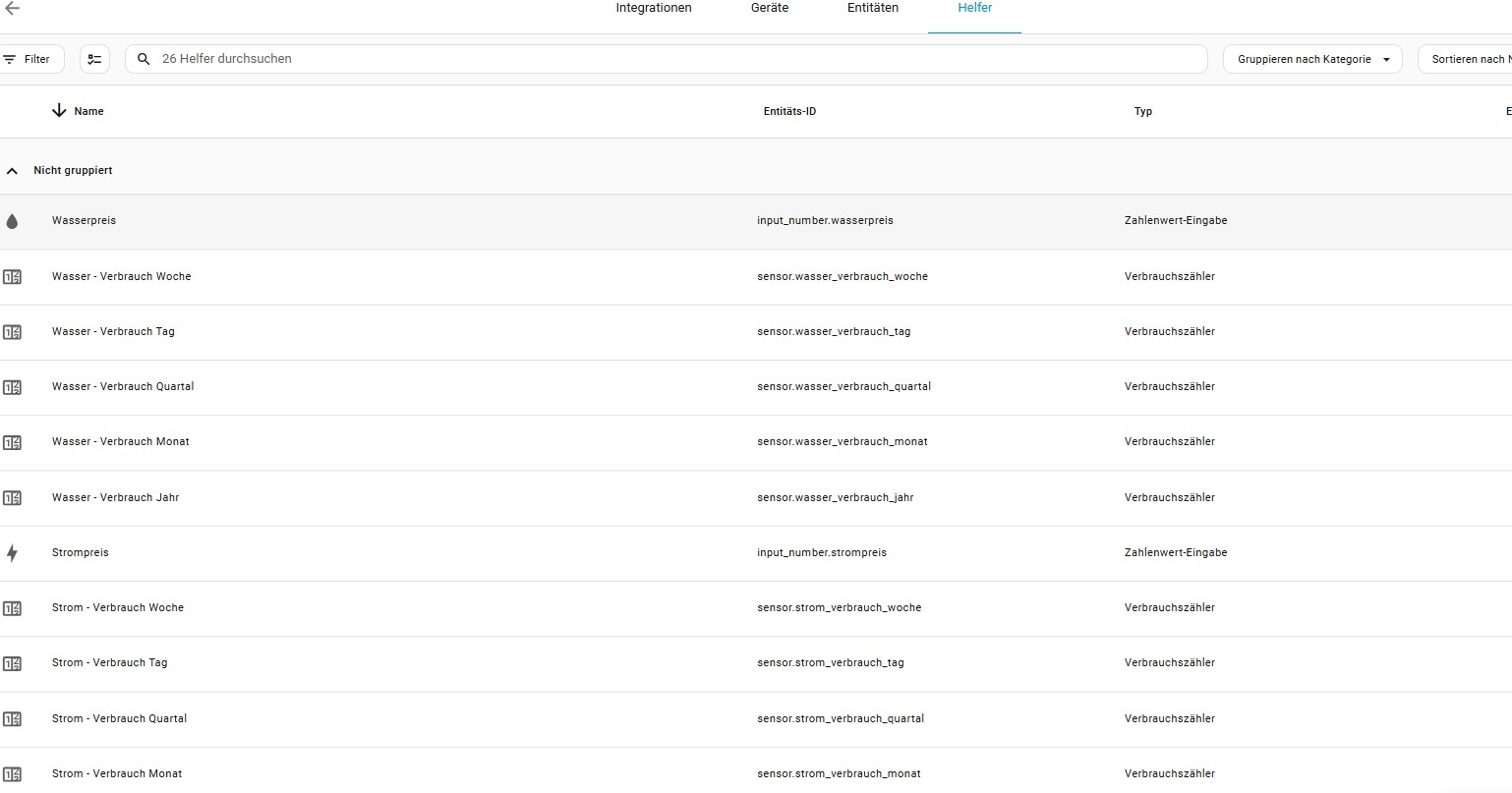Open Wasser - Verbrauch Tag helper

point(756,332)
